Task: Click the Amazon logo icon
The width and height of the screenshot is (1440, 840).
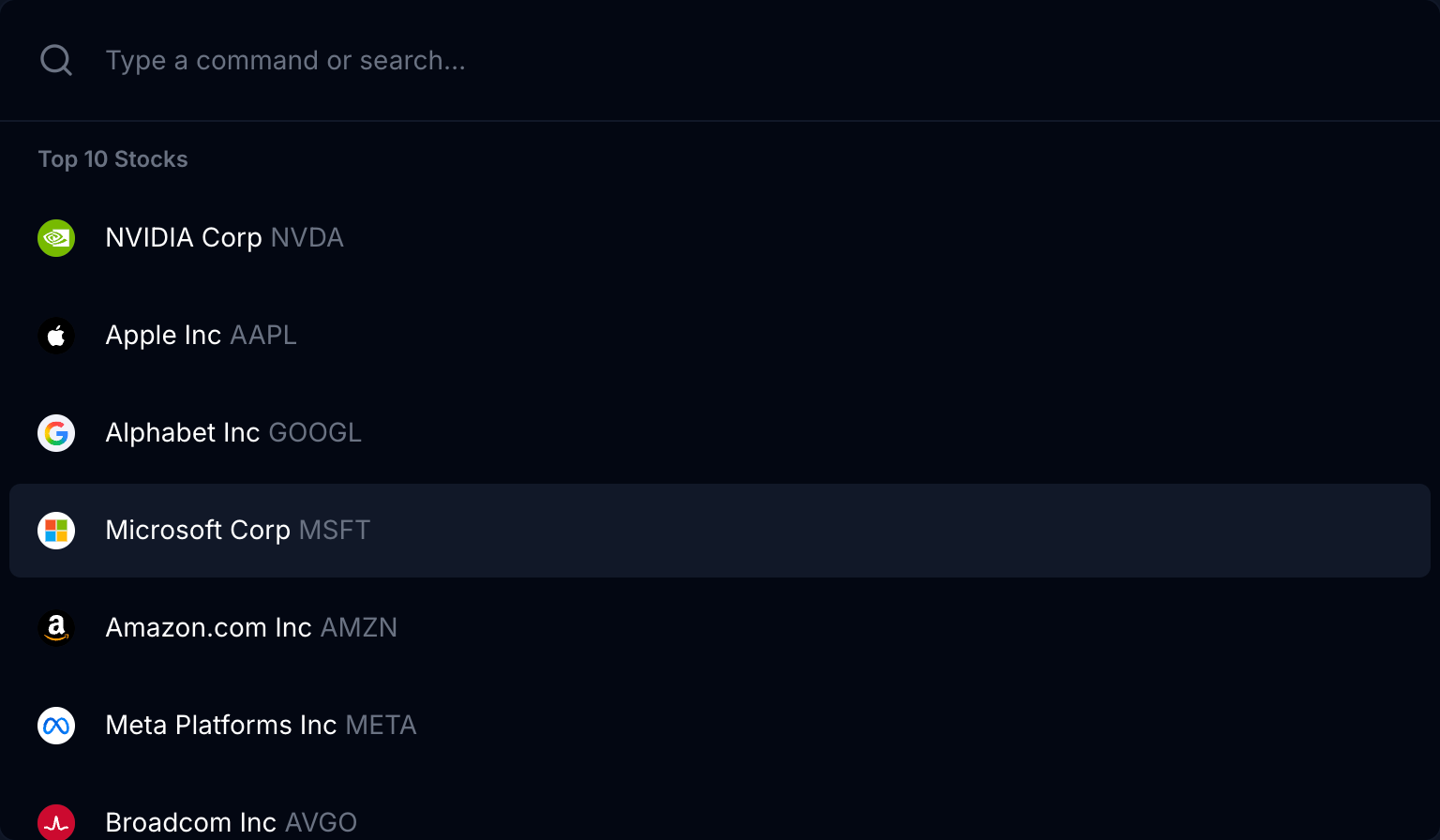Action: pos(56,628)
